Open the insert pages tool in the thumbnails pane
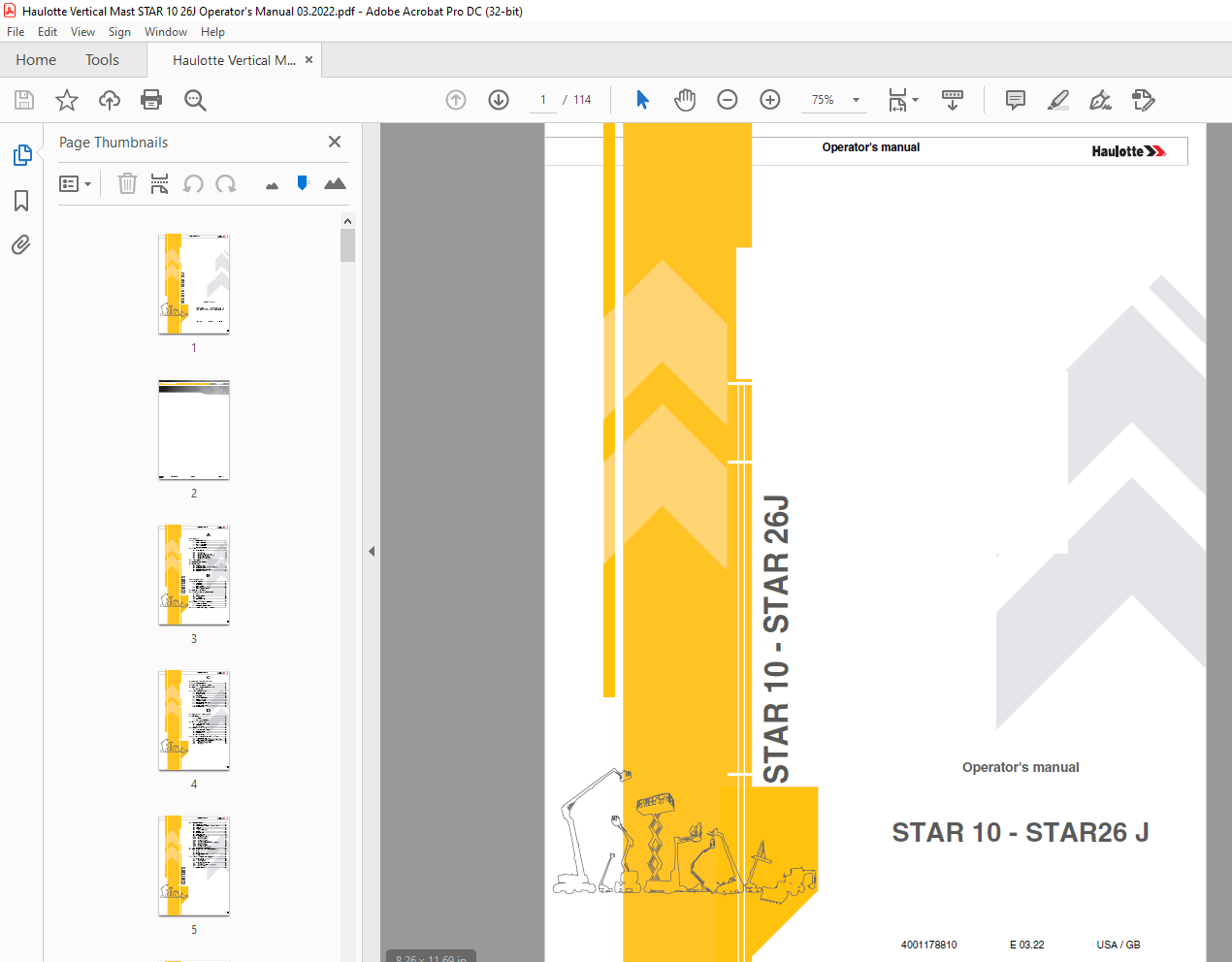1232x962 pixels. [160, 183]
